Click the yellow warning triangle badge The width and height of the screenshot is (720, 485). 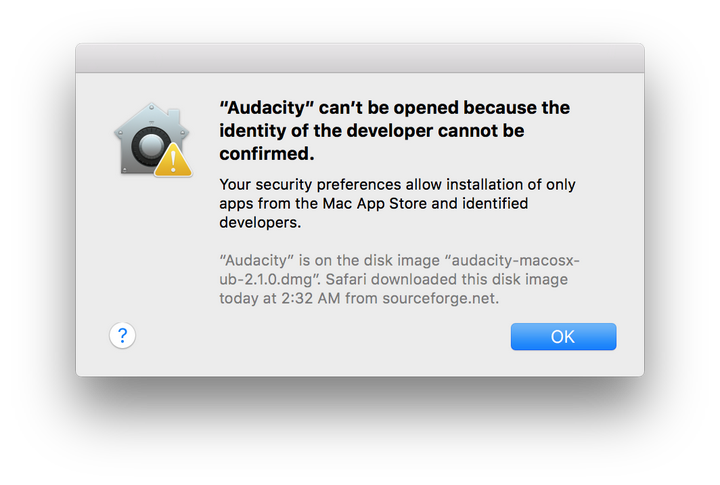173,159
